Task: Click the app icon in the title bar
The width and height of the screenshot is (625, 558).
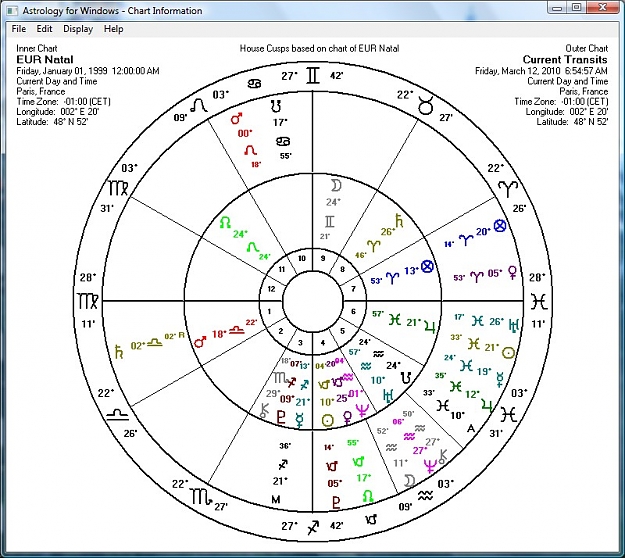Action: pos(12,10)
